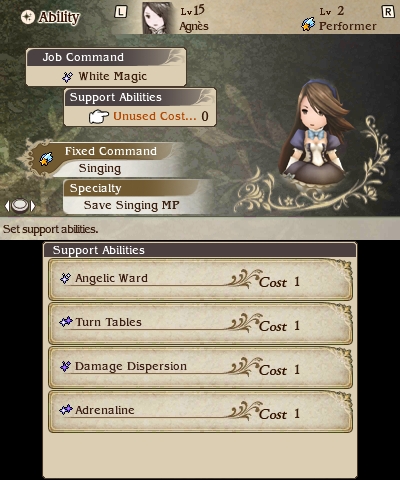Viewport: 400px width, 480px height.
Task: Open the Support Abilities Unused Cost slot
Action: point(140,107)
